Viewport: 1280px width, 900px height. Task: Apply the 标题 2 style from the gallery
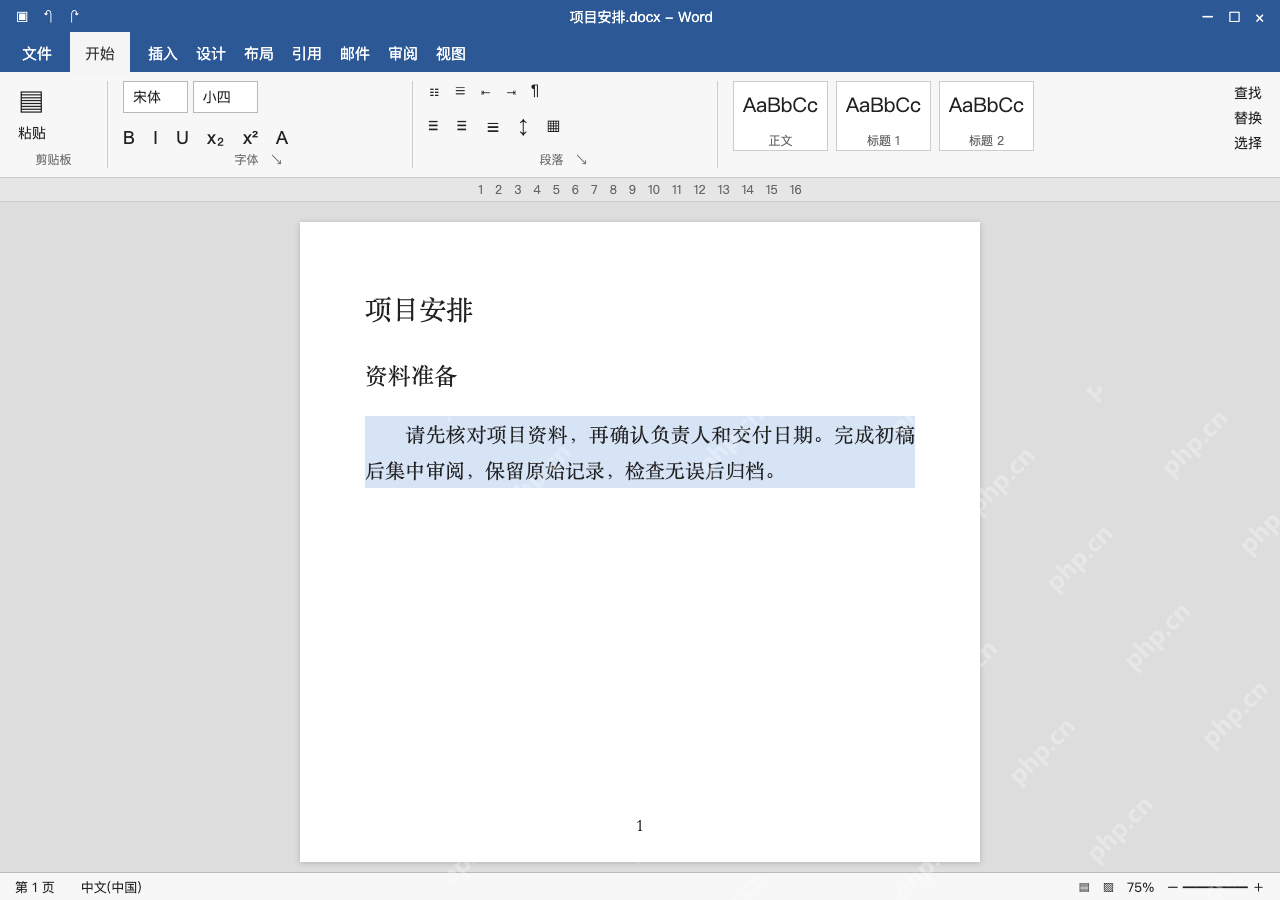click(x=986, y=116)
